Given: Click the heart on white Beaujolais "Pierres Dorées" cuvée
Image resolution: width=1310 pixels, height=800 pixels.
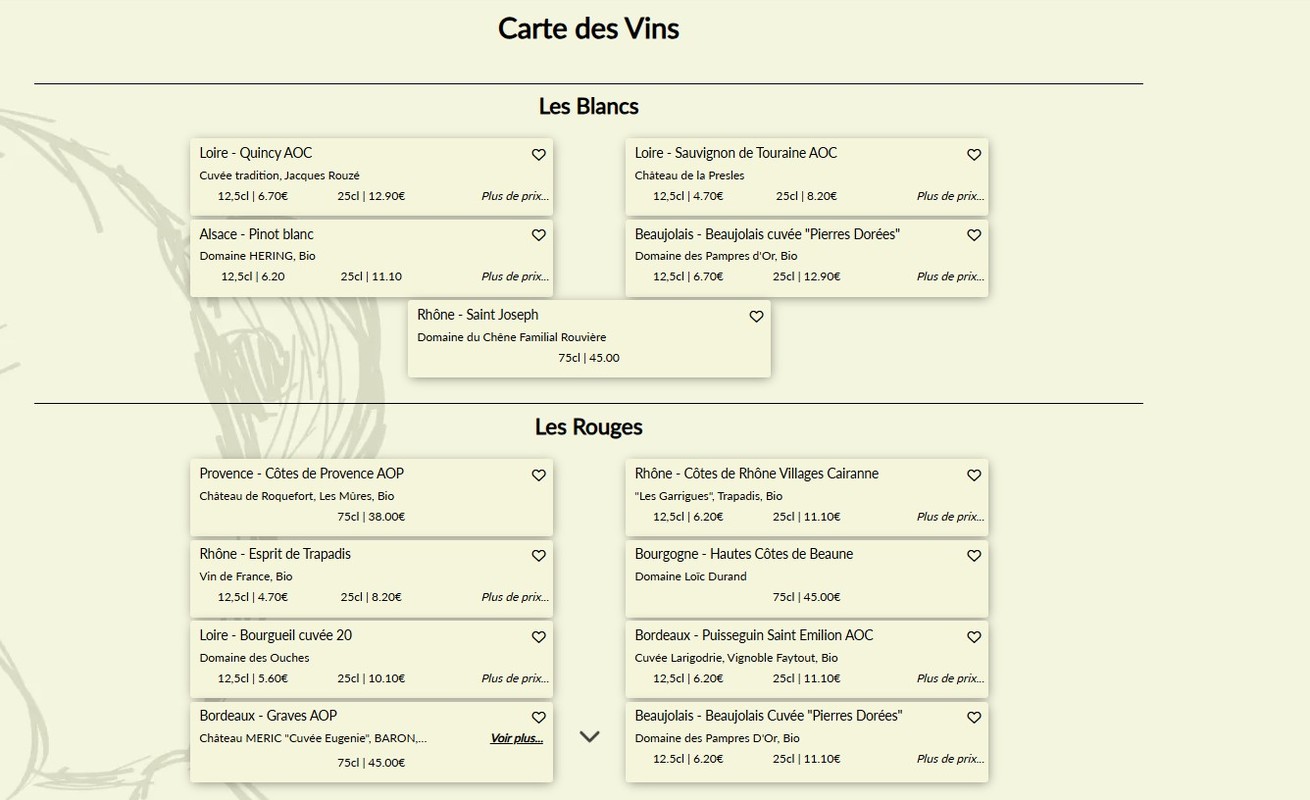Looking at the screenshot, I should tap(974, 235).
